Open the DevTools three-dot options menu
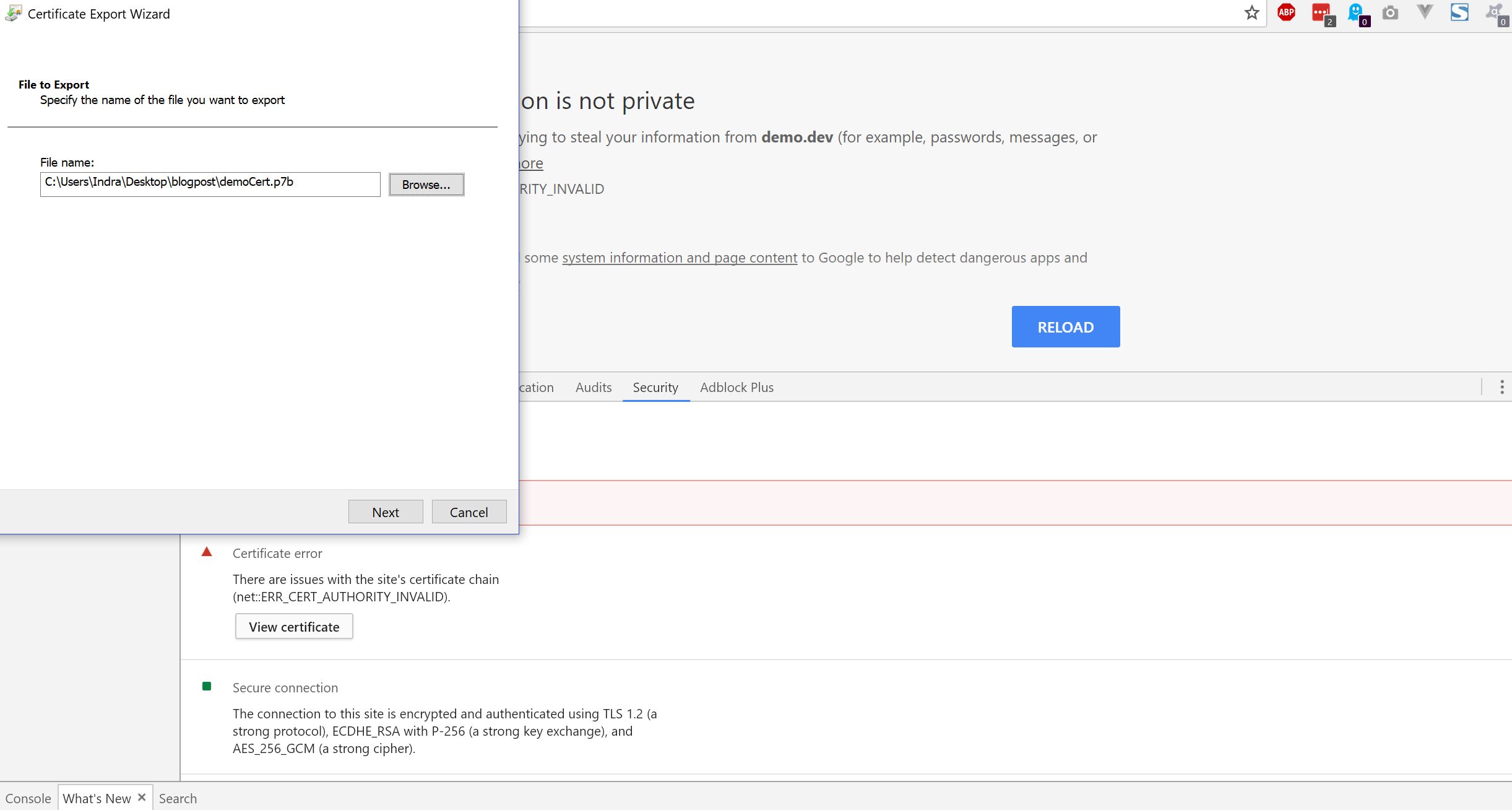 1501,387
